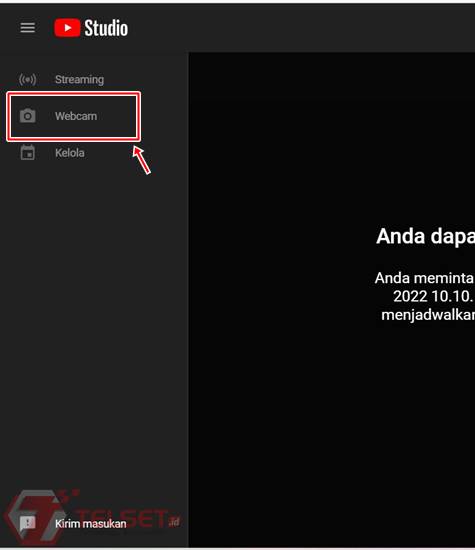Click the YouTube Studio logo
Screen dimensions: 475x550
pos(91,28)
